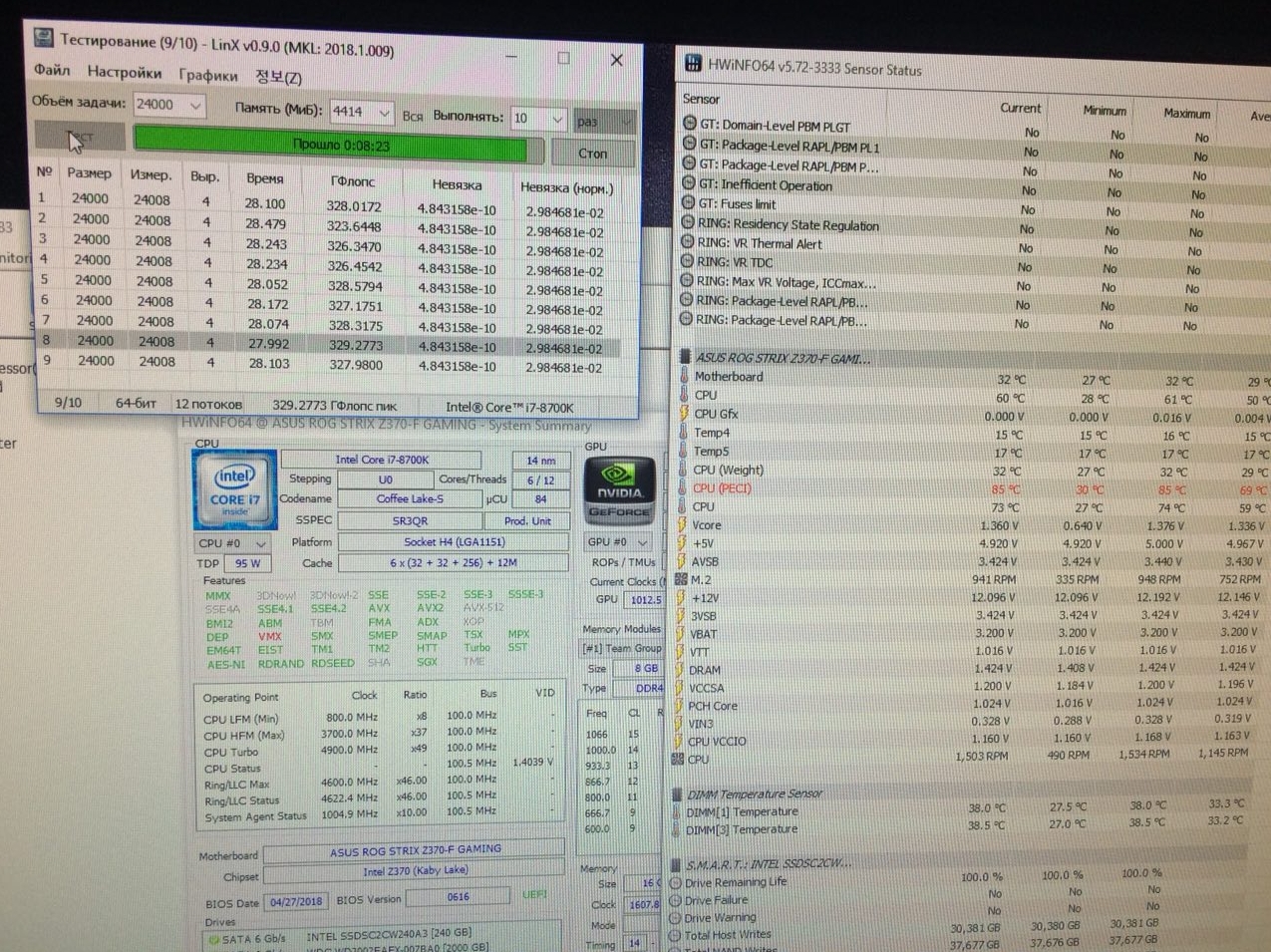The image size is (1271, 952).
Task: Click the icon beside DIMM Temperature Sensor header
Action: click(x=678, y=793)
